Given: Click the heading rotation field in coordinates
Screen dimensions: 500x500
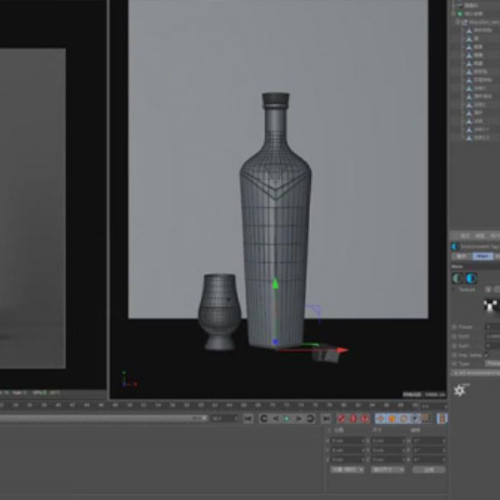Looking at the screenshot, I should pos(429,441).
